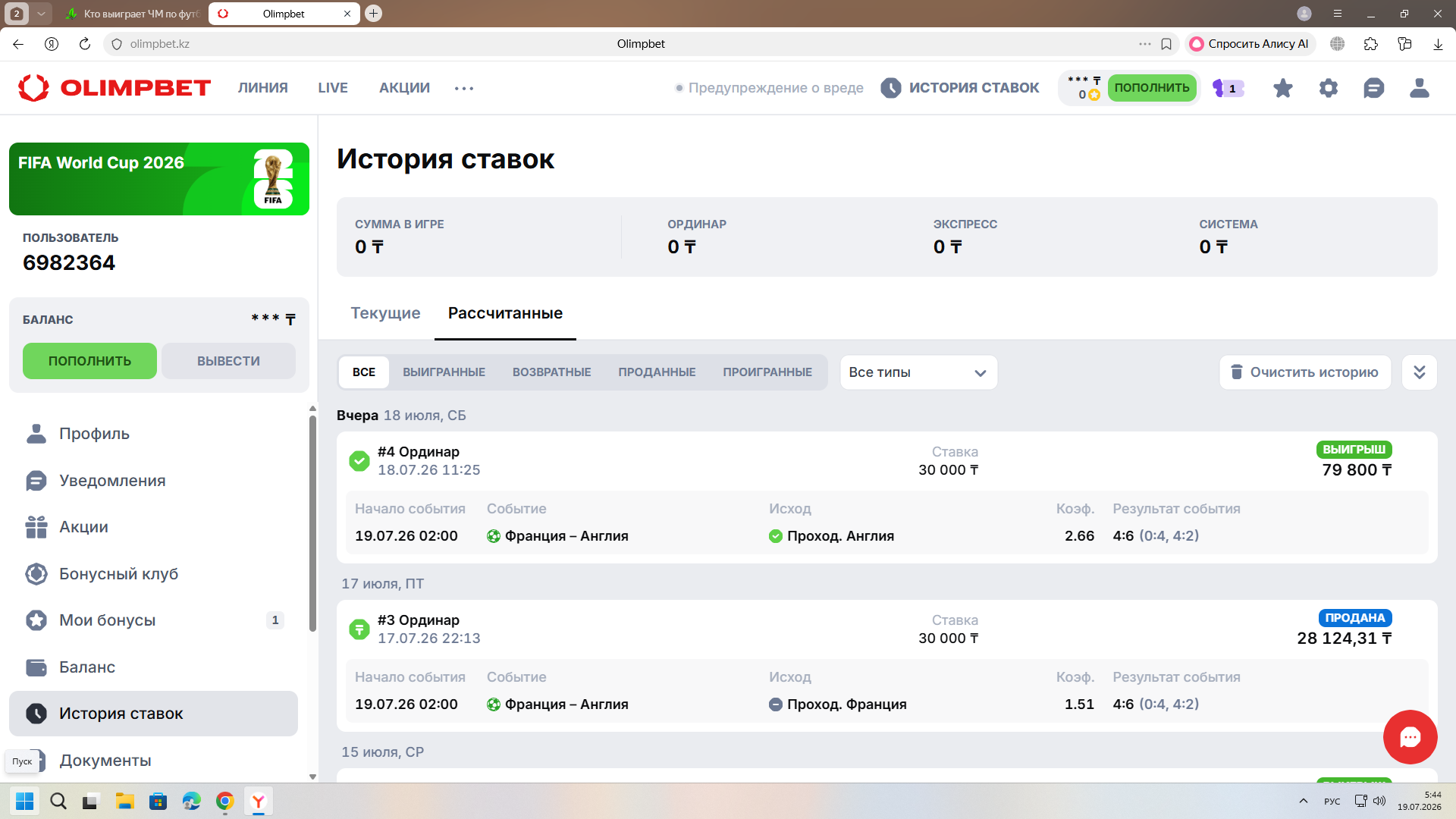Open Мои бонусы in the sidebar
Viewport: 1456px width, 819px height.
click(x=153, y=620)
